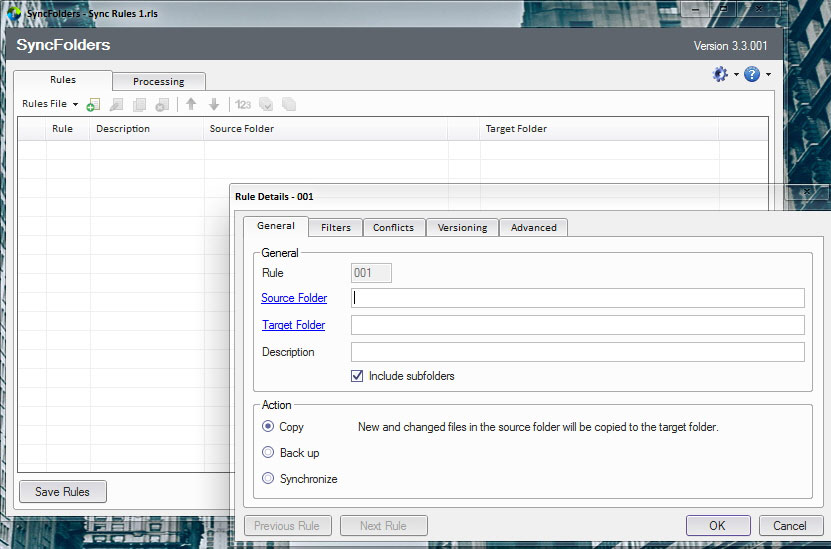The height and width of the screenshot is (549, 831).
Task: Click the 123 renumber rules icon
Action: tap(243, 104)
